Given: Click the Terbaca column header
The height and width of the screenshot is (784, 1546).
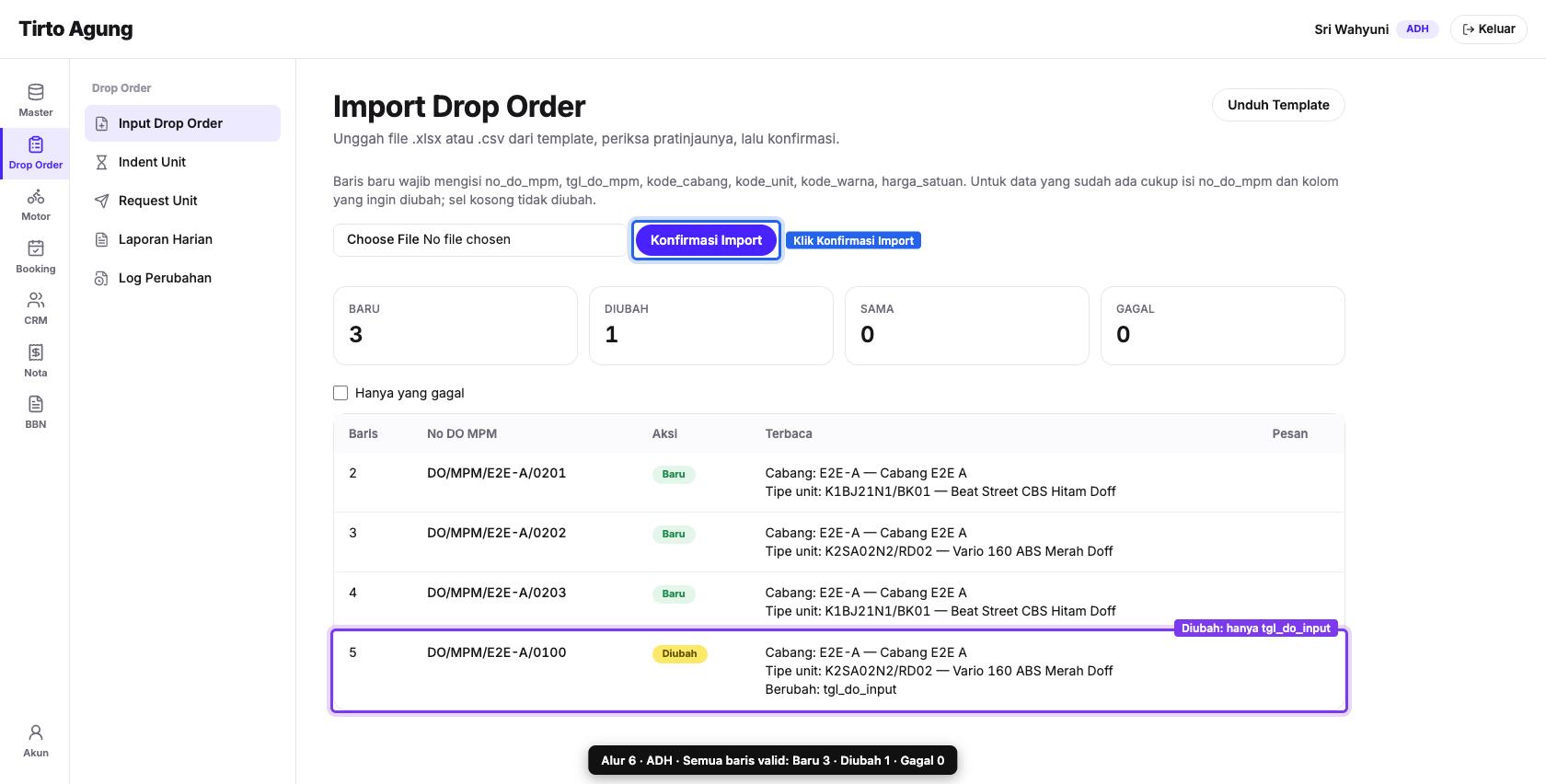Looking at the screenshot, I should (x=789, y=433).
